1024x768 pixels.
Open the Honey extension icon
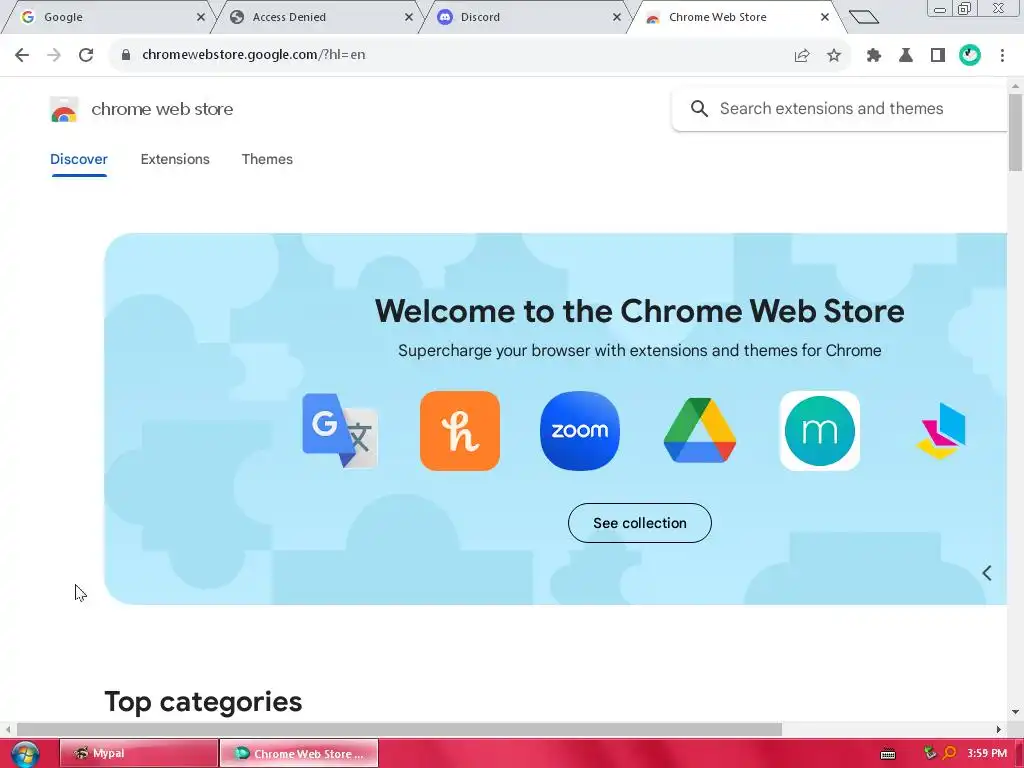[x=460, y=430]
